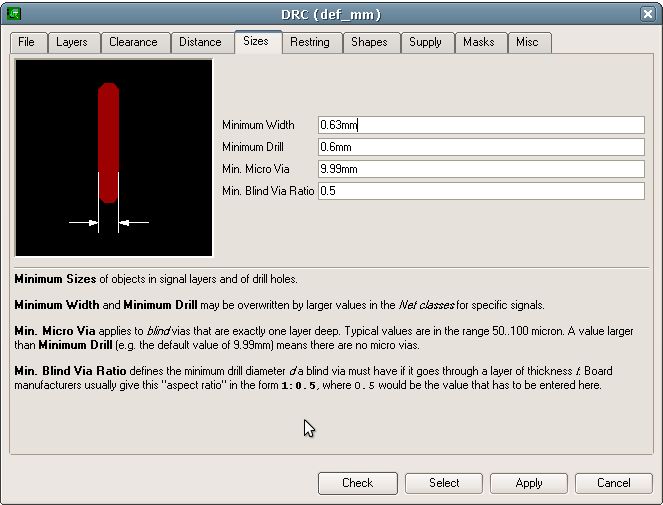Click the minimum width preview illustration
Viewport: 663px width, 505px height.
point(114,158)
